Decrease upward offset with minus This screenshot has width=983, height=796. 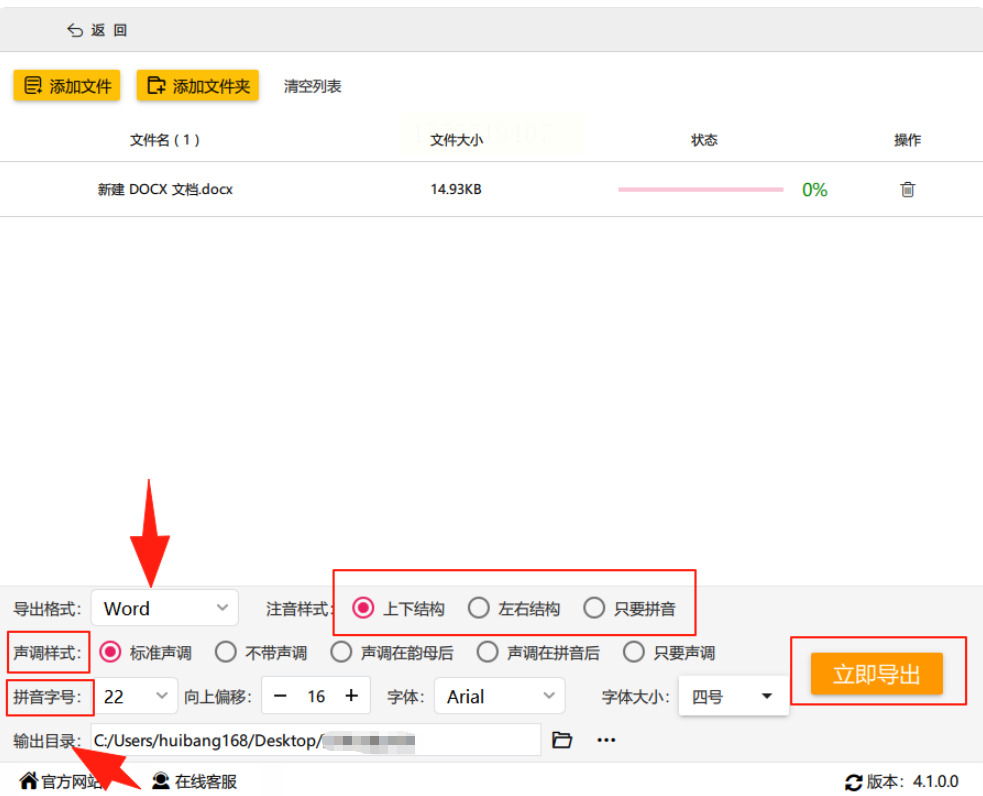tap(280, 696)
